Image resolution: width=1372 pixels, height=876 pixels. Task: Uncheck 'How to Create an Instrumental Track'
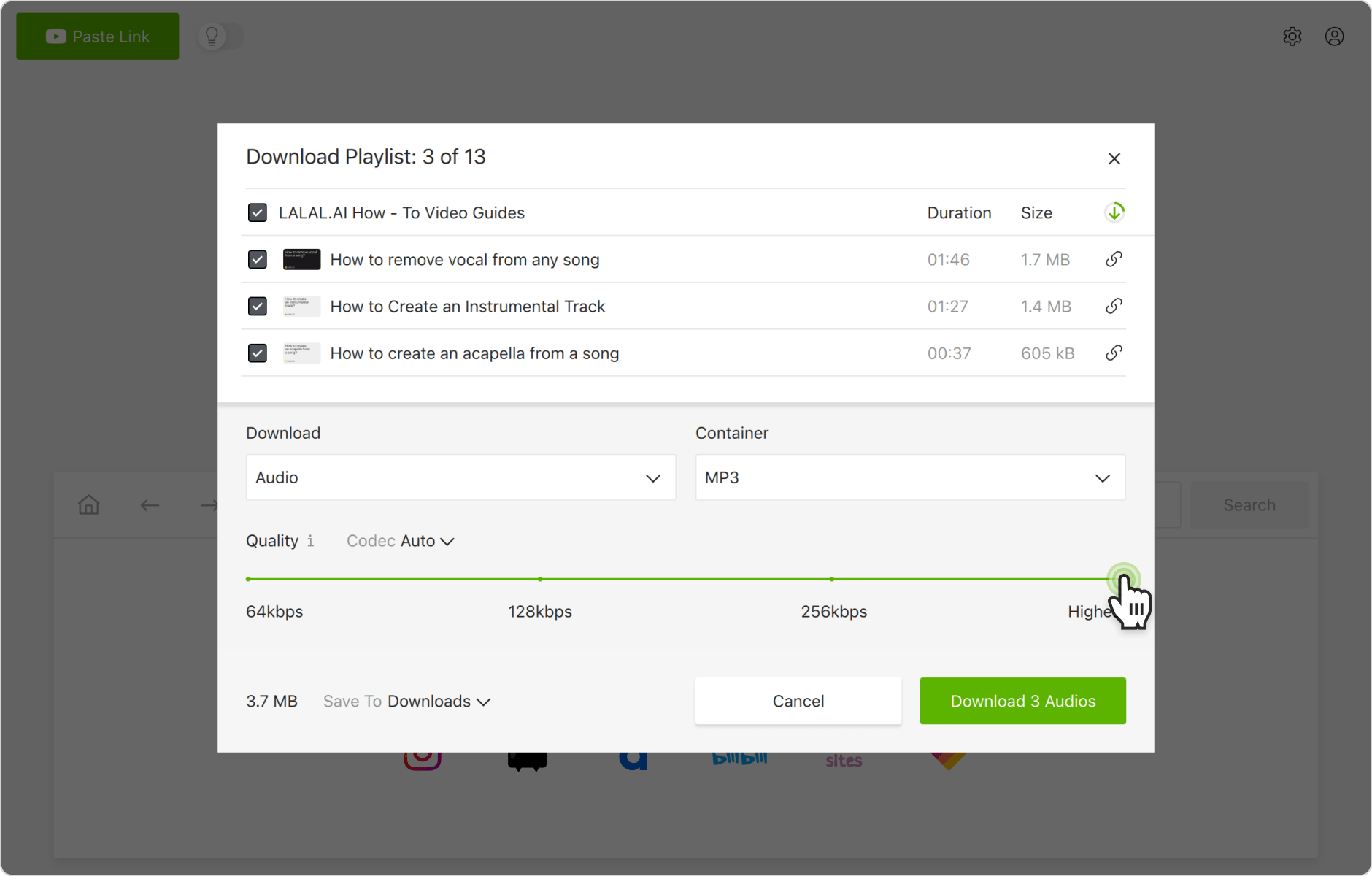(257, 306)
